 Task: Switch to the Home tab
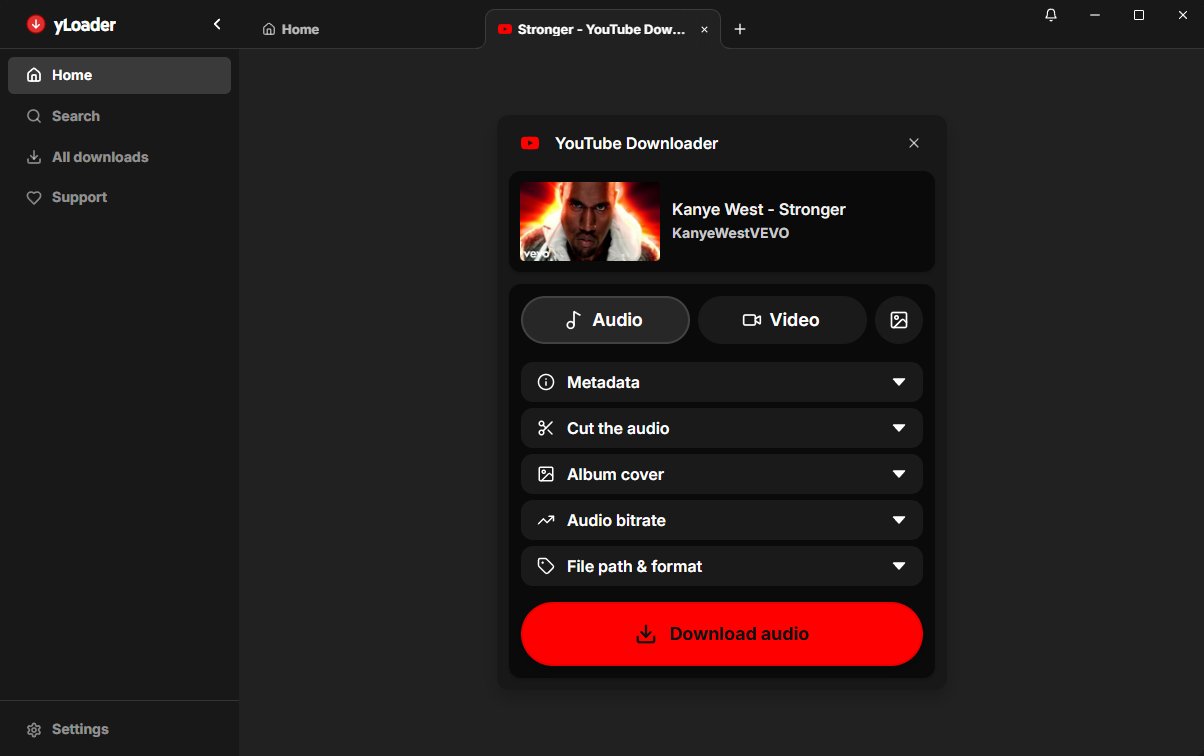click(290, 29)
